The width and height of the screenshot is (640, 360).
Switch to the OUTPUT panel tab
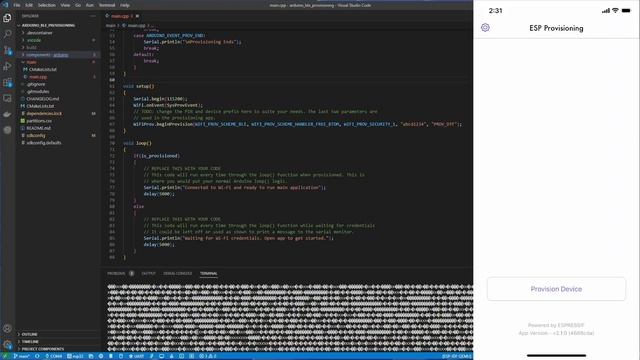click(x=149, y=273)
